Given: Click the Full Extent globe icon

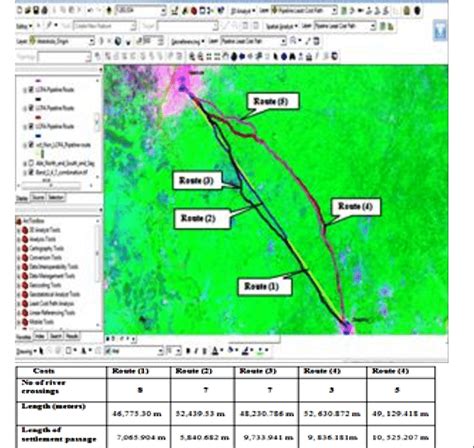Looking at the screenshot, I should (x=234, y=57).
